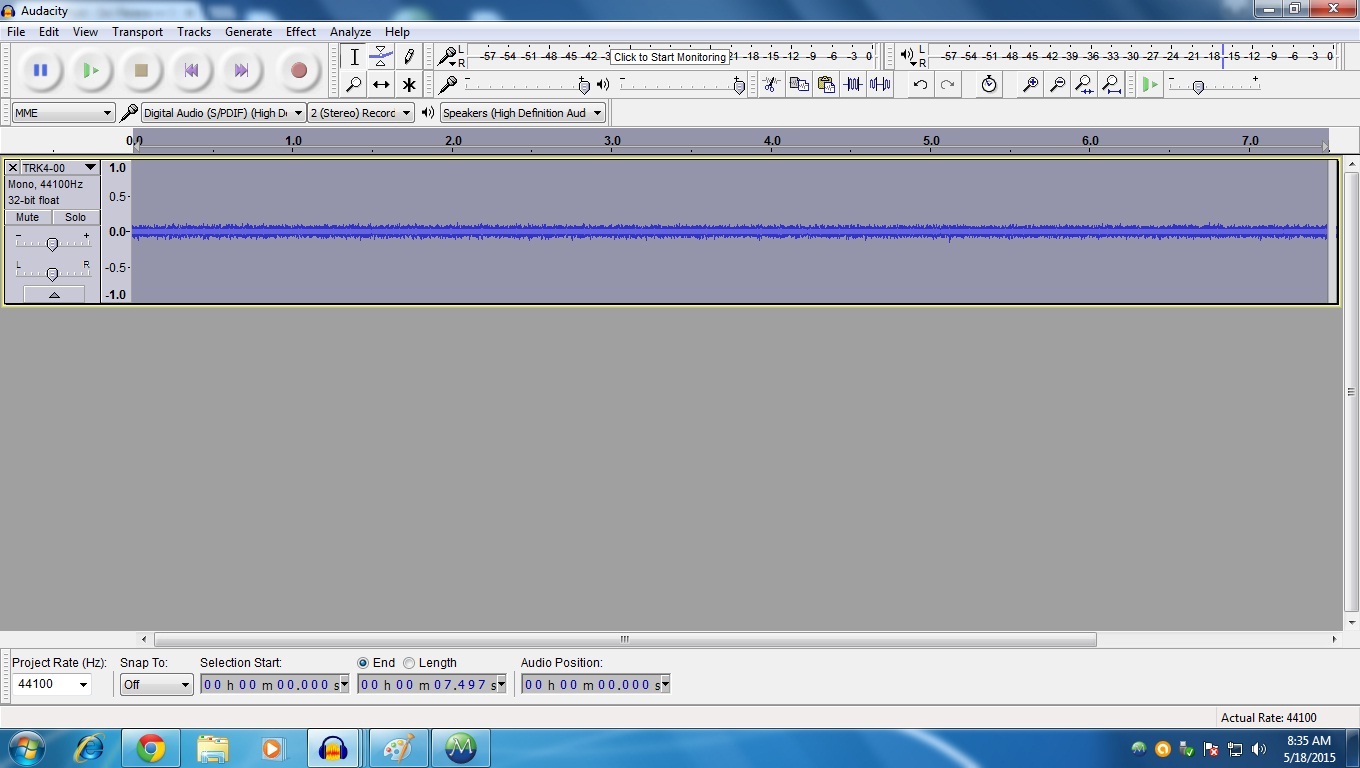Open the 2 (Stereo) recording channels dropdown
The image size is (1360, 768).
pyautogui.click(x=361, y=113)
